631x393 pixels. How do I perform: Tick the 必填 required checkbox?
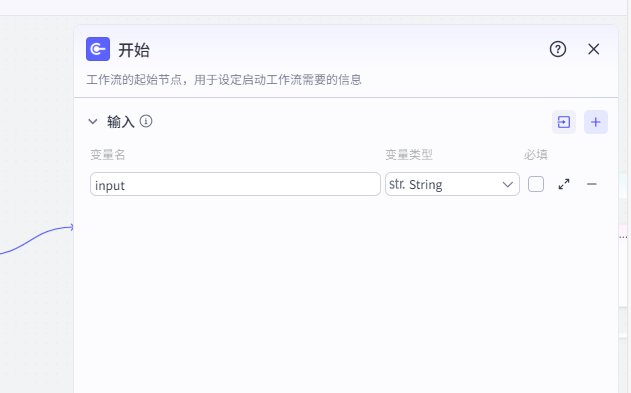(x=536, y=184)
